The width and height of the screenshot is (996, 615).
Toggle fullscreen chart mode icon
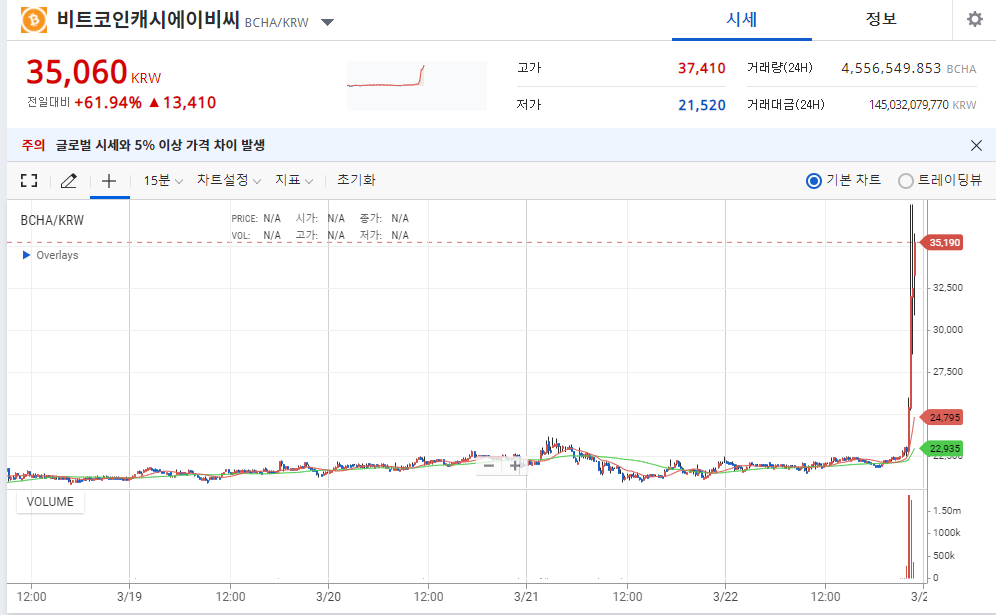click(29, 180)
